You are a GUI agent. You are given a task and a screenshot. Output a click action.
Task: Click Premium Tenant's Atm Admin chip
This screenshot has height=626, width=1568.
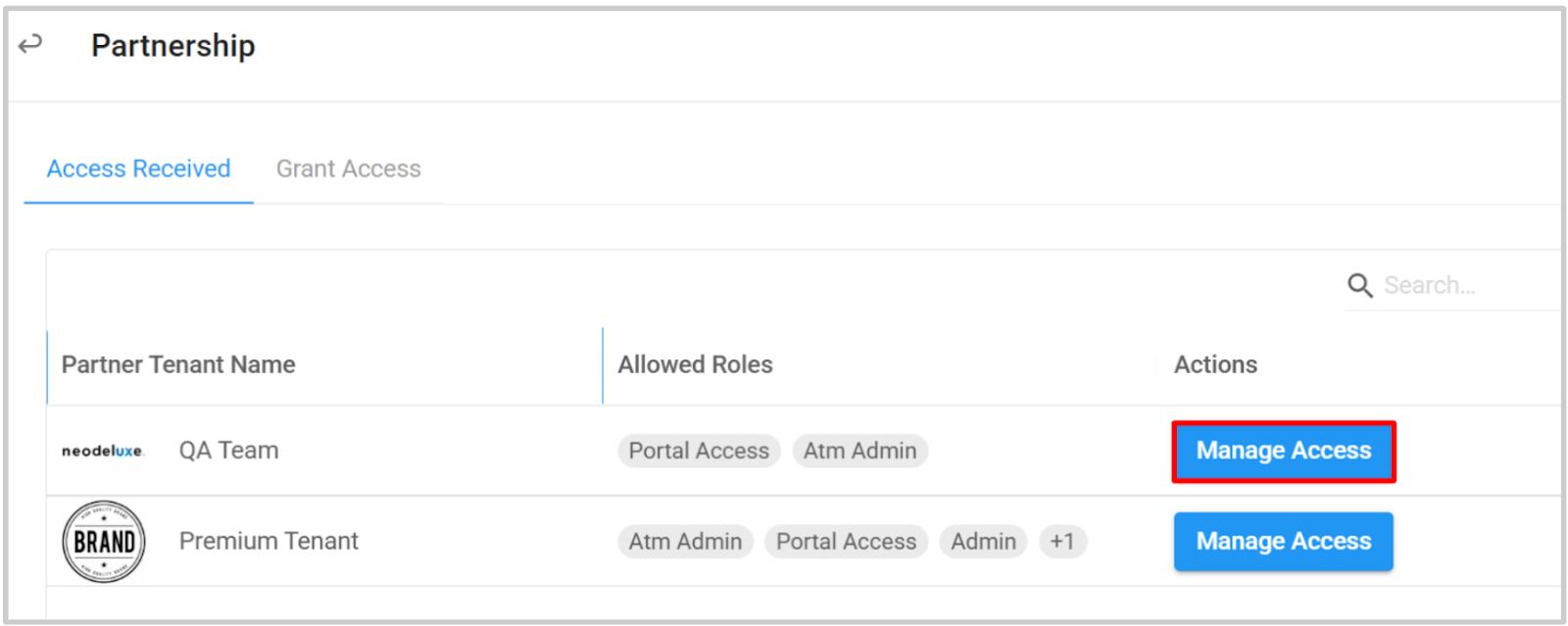coord(685,542)
